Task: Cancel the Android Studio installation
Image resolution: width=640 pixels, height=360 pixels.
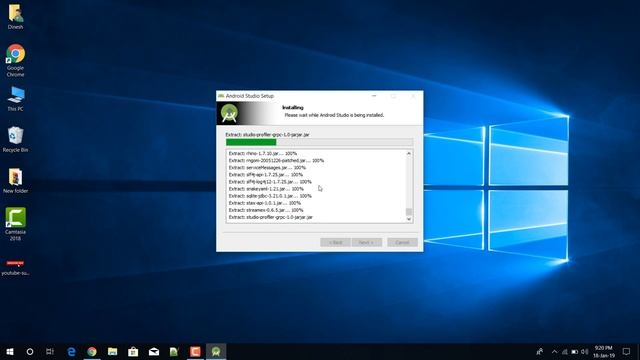Action: tap(402, 242)
